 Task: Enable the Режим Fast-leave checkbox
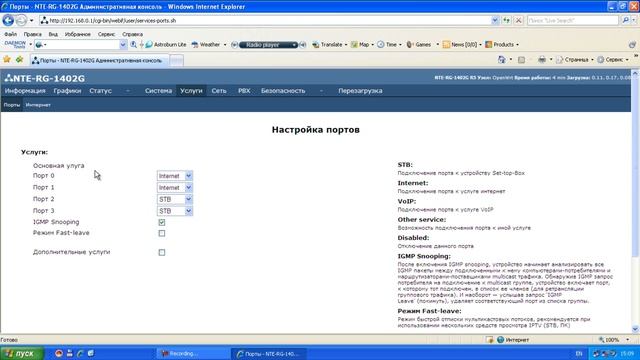(162, 233)
